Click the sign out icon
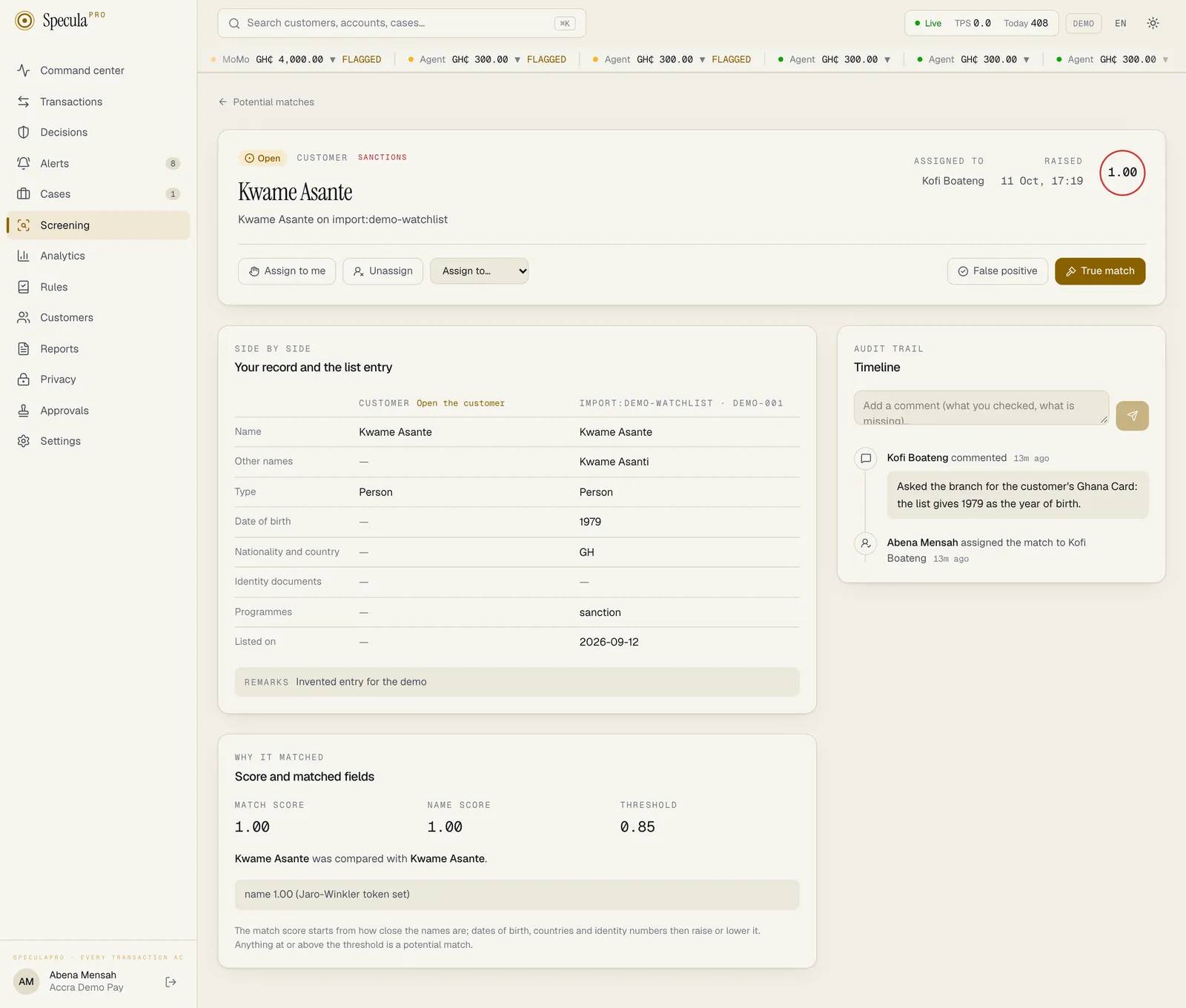 (171, 982)
